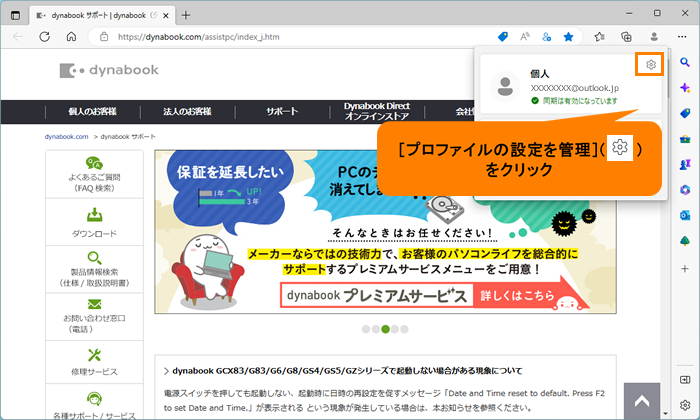The width and height of the screenshot is (700, 420).
Task: Open ダウンロード section
Action: click(x=94, y=222)
